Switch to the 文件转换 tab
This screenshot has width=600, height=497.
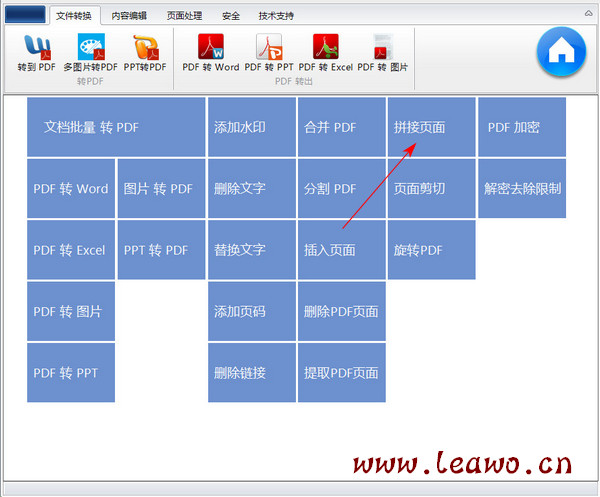74,16
